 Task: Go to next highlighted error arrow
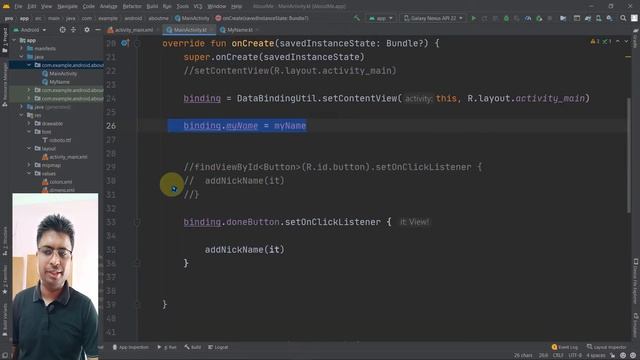click(x=626, y=41)
